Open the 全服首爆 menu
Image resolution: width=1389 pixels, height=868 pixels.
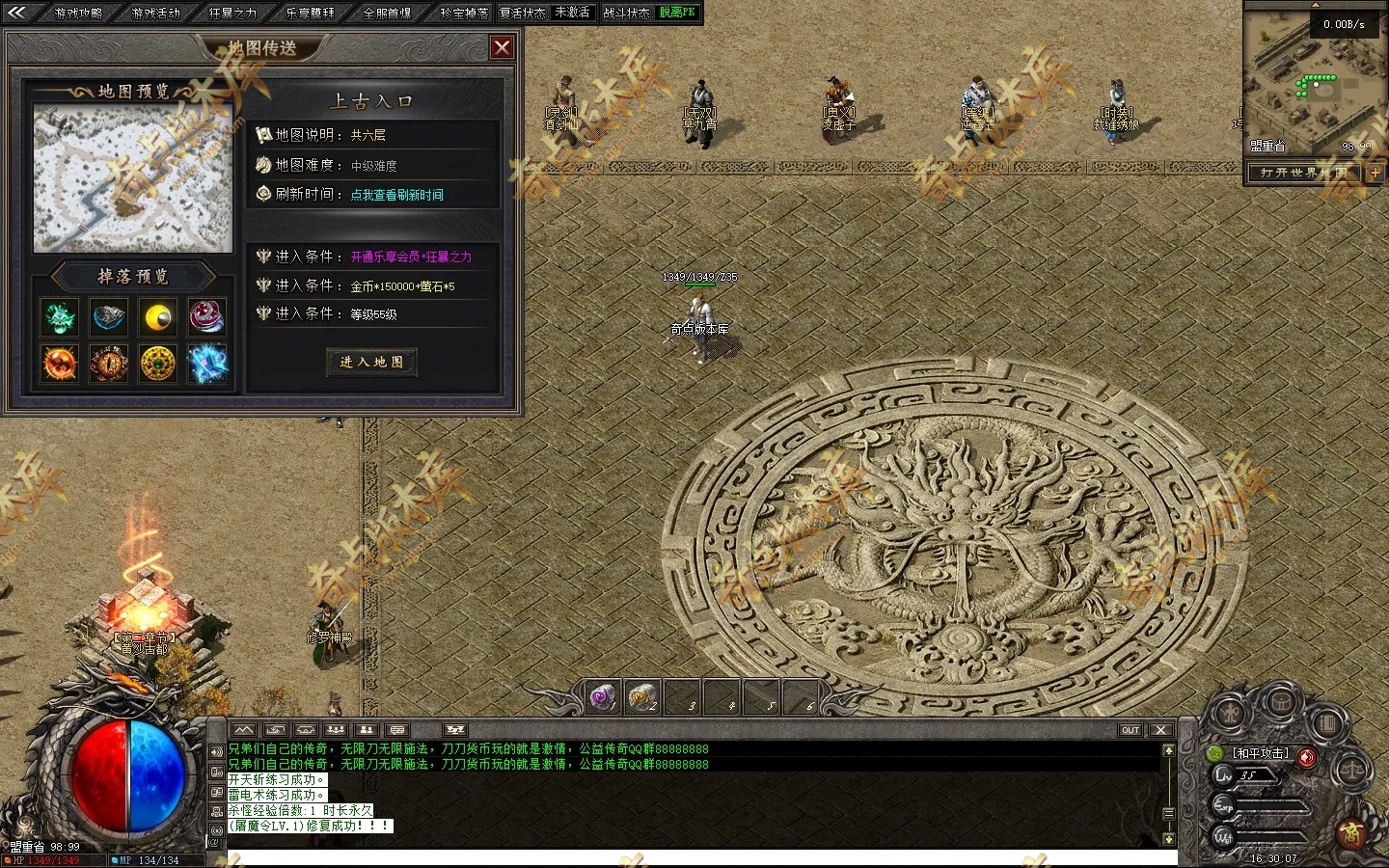click(x=388, y=13)
